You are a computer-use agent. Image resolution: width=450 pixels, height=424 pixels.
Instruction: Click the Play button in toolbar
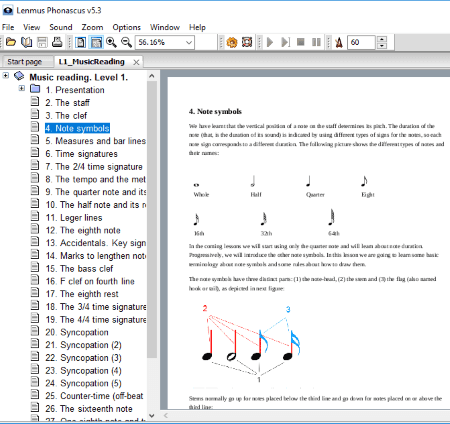click(270, 42)
